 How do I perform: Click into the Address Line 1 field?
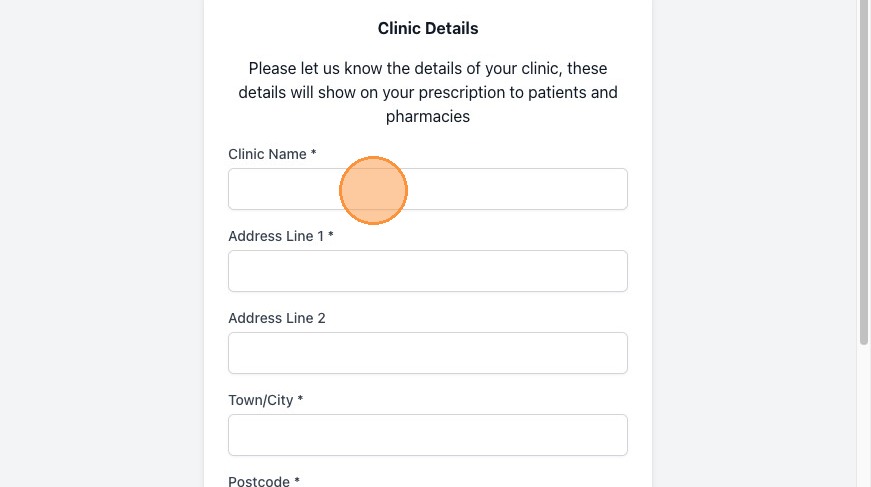pos(428,271)
